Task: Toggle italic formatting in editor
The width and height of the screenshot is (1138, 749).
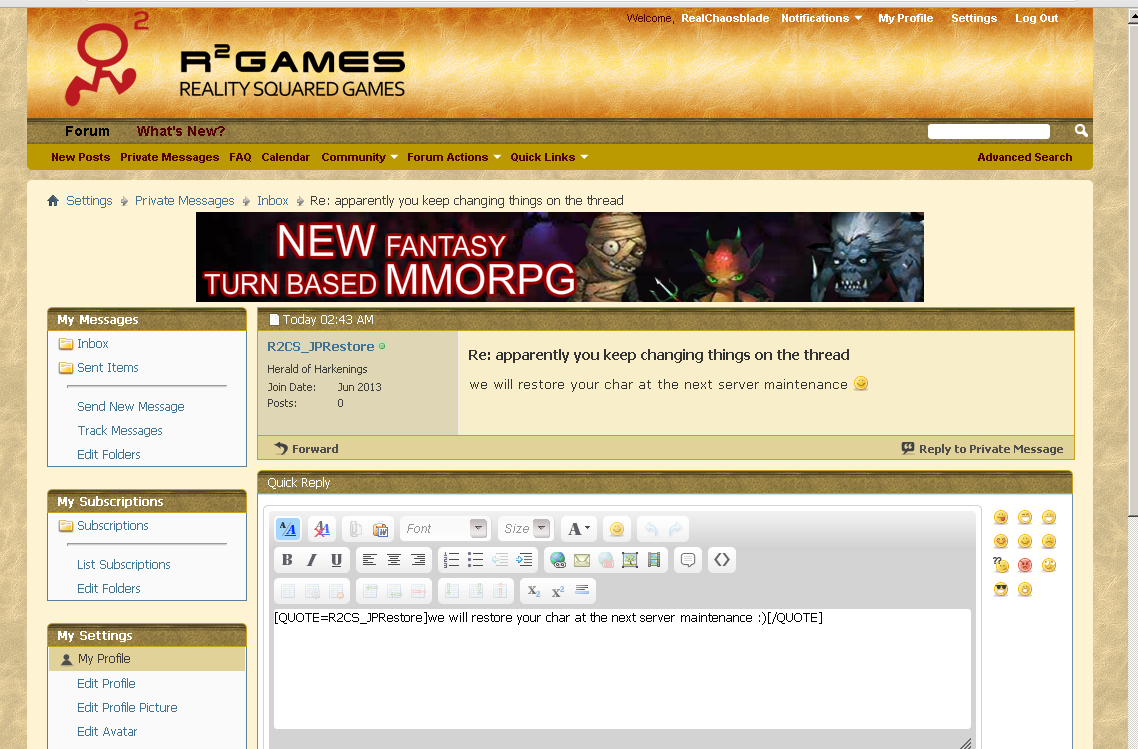Action: (x=311, y=560)
